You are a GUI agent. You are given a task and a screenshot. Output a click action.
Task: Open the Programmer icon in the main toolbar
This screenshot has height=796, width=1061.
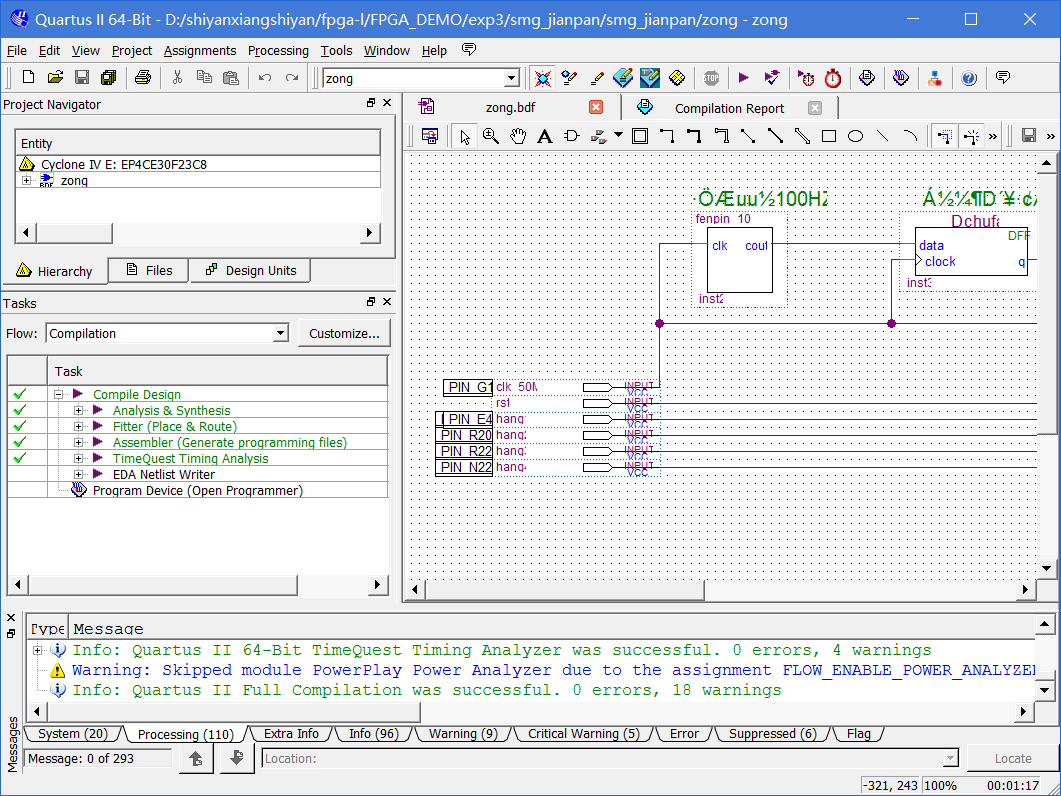pyautogui.click(x=900, y=78)
